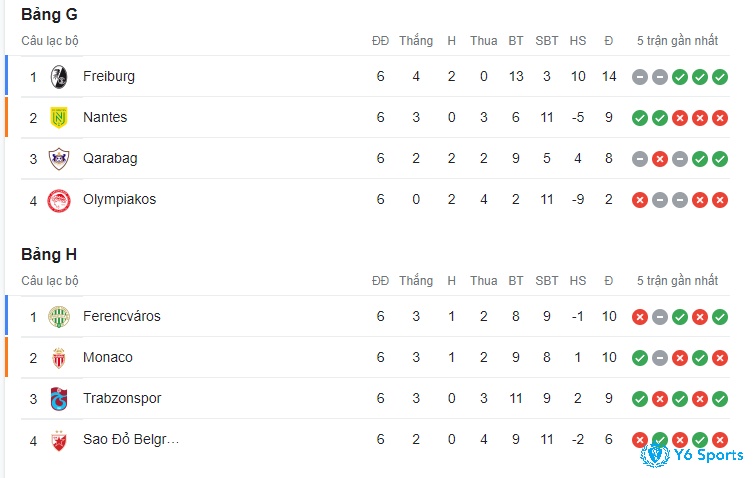The height and width of the screenshot is (478, 753).
Task: Open the Olympiakos team name link
Action: [120, 199]
